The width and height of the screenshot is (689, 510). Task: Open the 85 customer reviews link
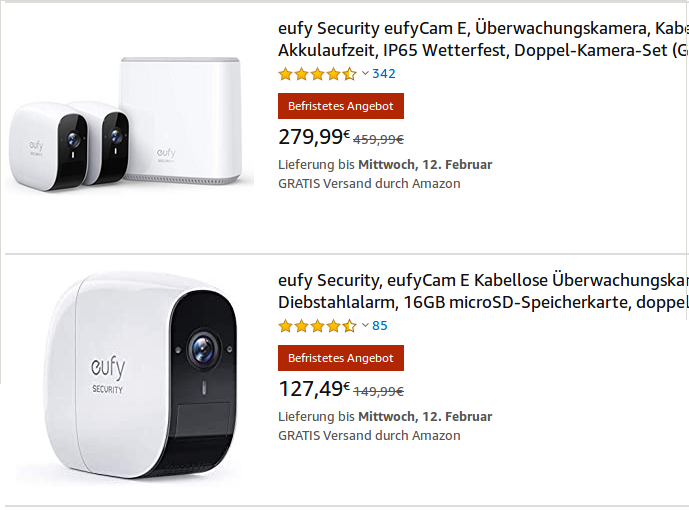(x=380, y=326)
